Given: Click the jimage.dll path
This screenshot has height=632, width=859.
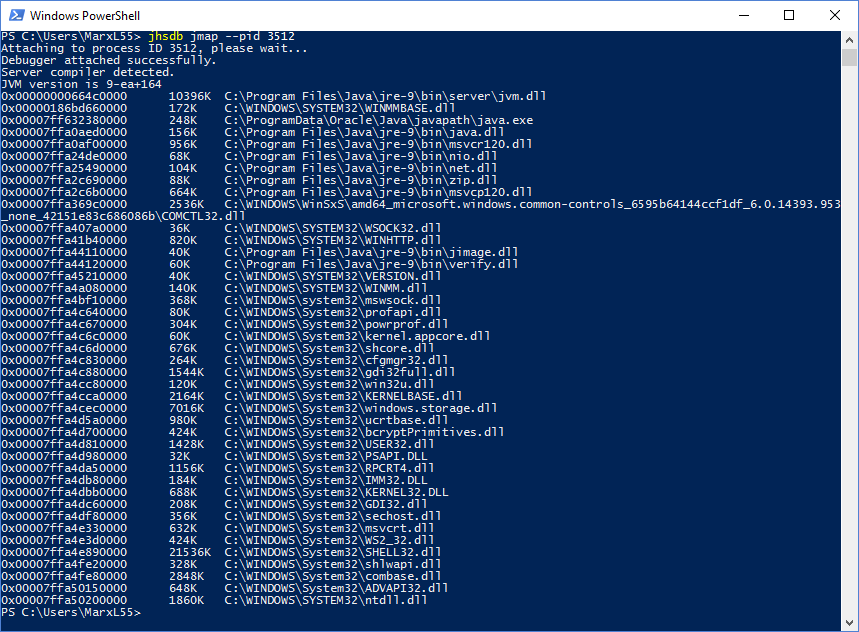Looking at the screenshot, I should [371, 252].
